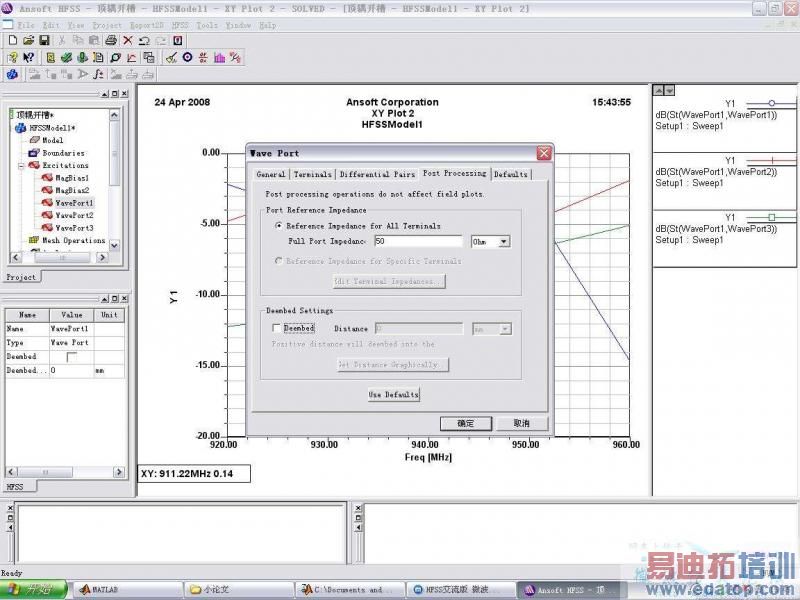Viewport: 800px width, 600px height.
Task: Click the line chart report icon
Action: pos(132,58)
